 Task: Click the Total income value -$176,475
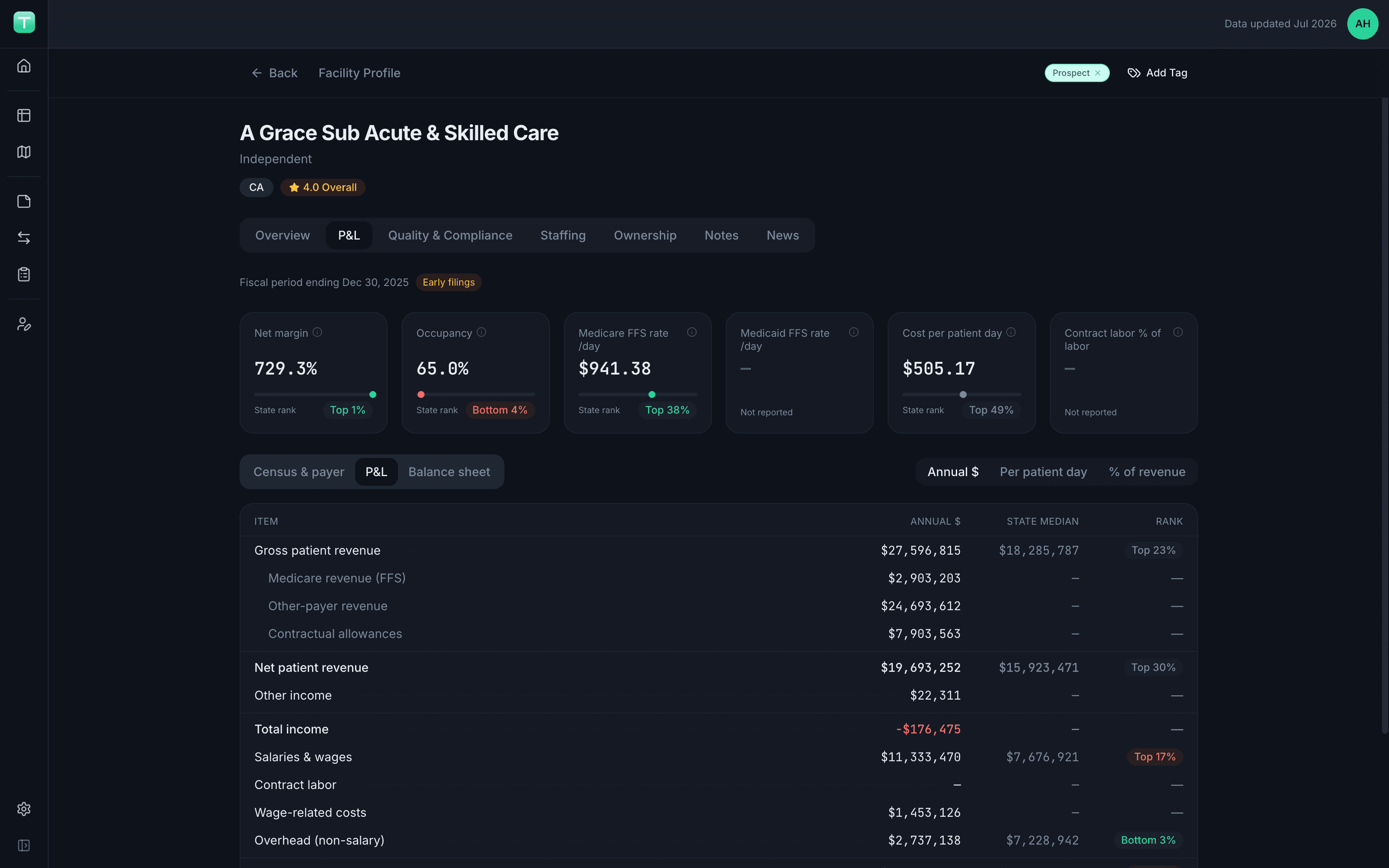click(x=928, y=729)
